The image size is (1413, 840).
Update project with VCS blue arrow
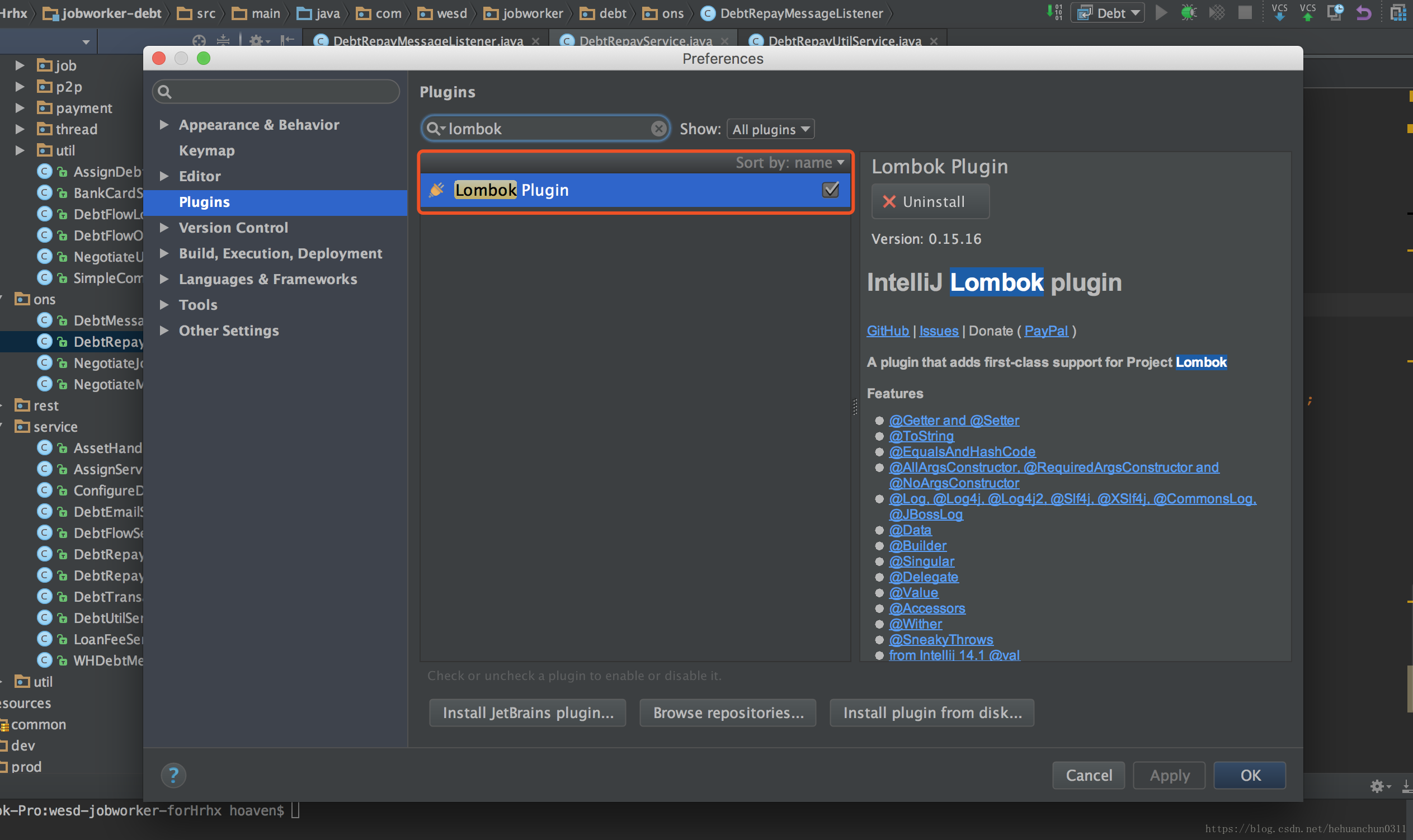click(x=1279, y=12)
